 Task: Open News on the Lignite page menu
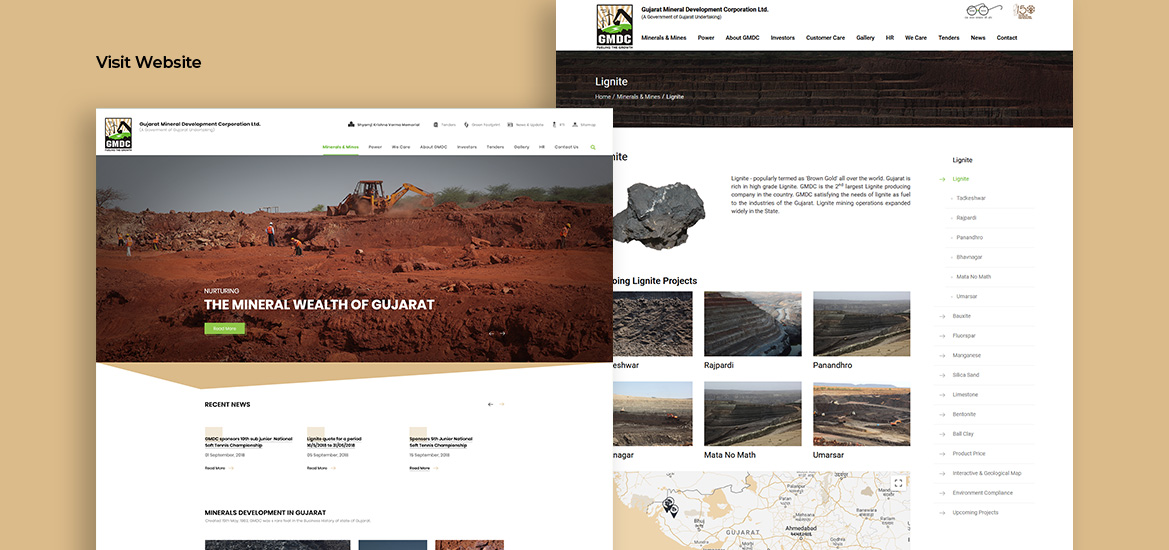(x=978, y=37)
